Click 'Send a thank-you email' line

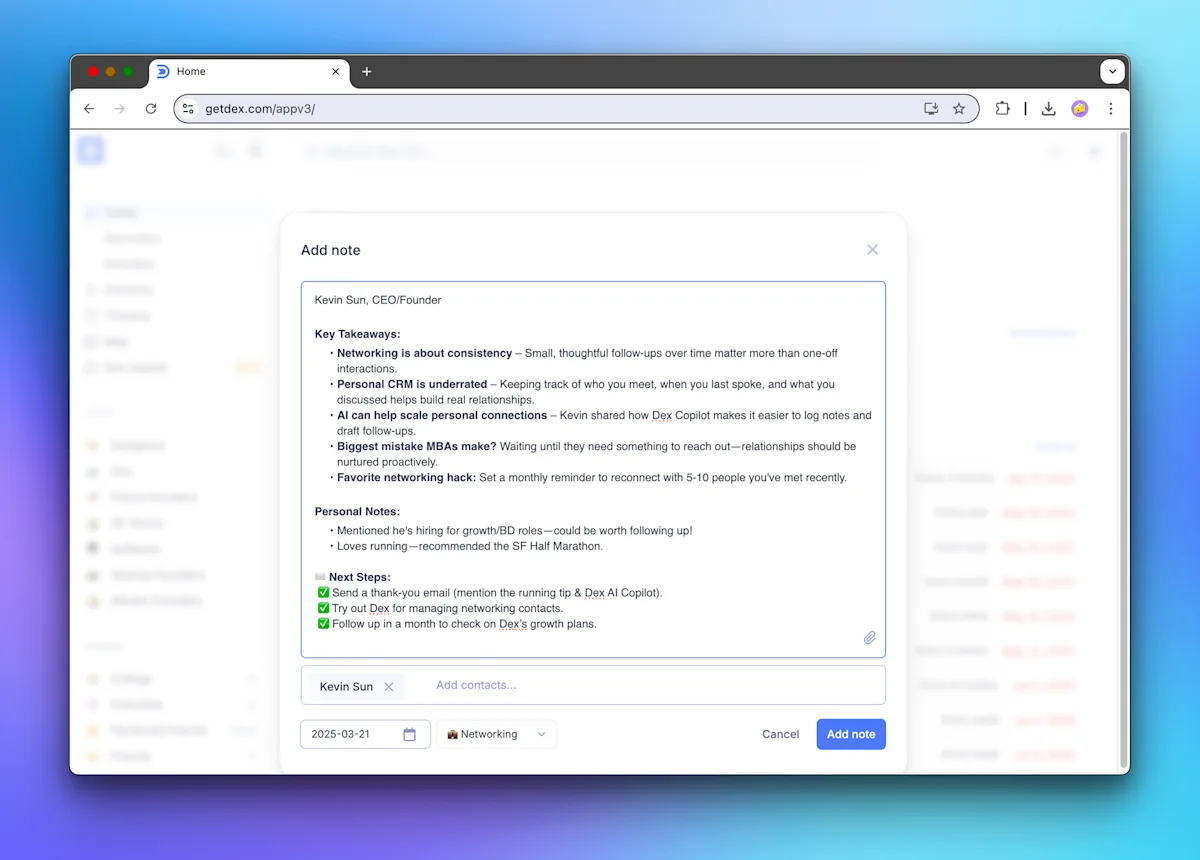[497, 593]
